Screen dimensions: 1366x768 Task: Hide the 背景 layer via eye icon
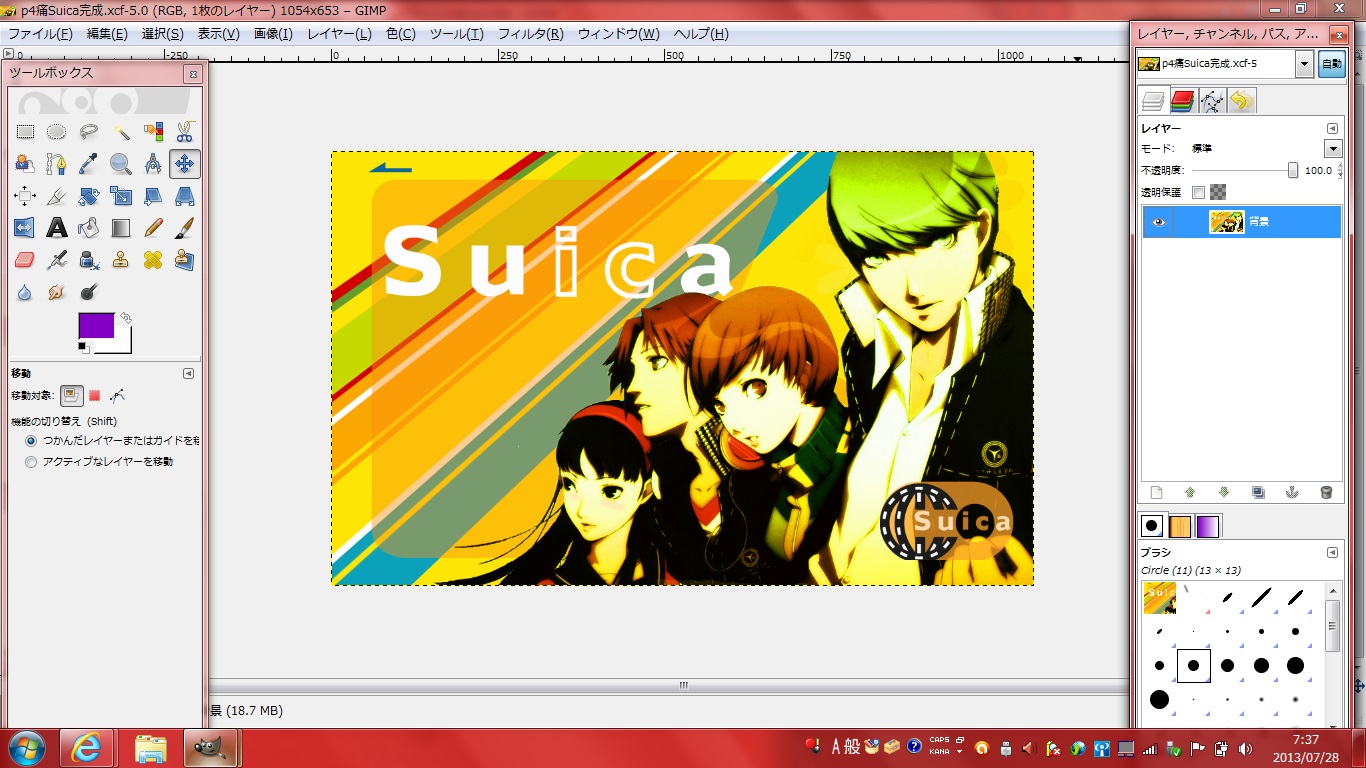pyautogui.click(x=1159, y=222)
